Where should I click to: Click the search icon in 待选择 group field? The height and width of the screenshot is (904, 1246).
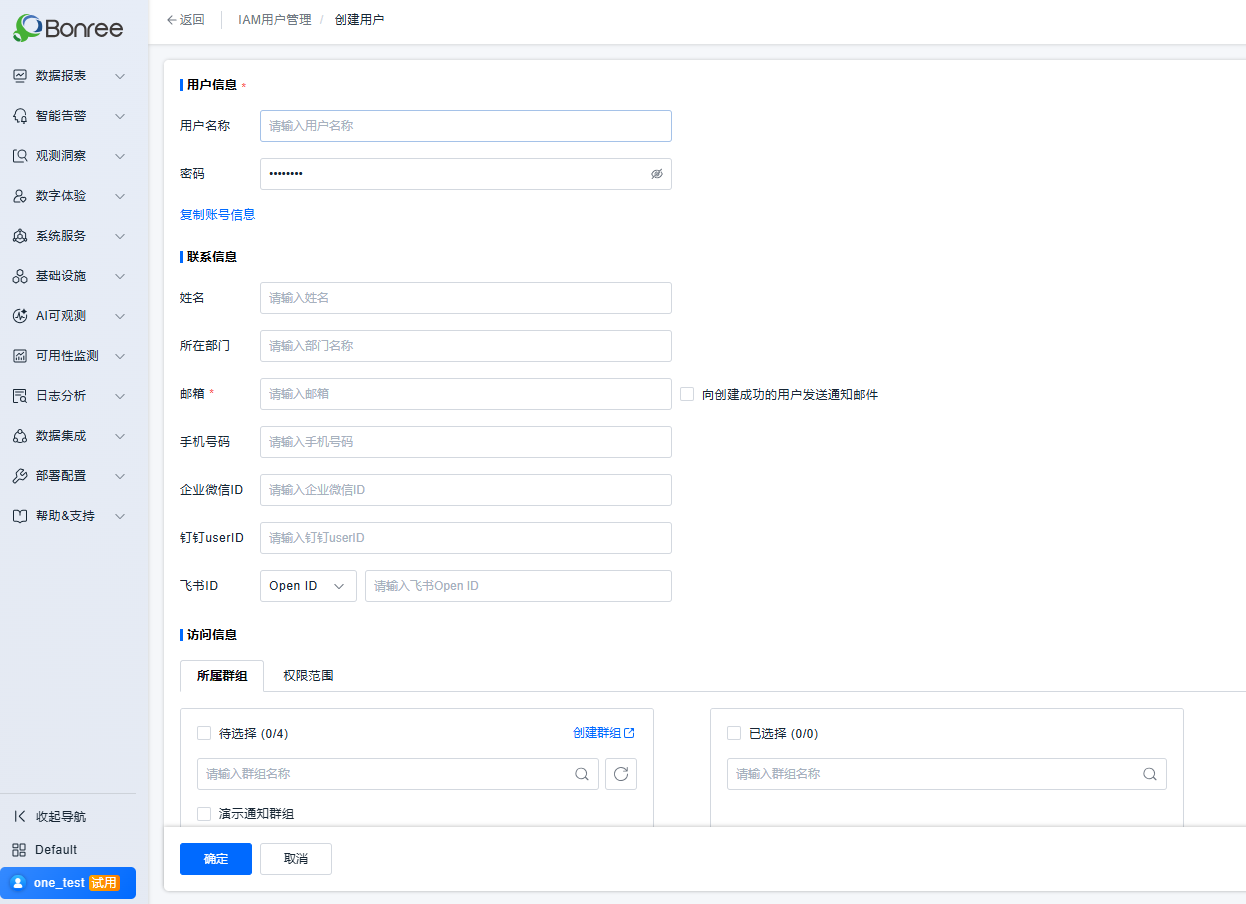581,774
